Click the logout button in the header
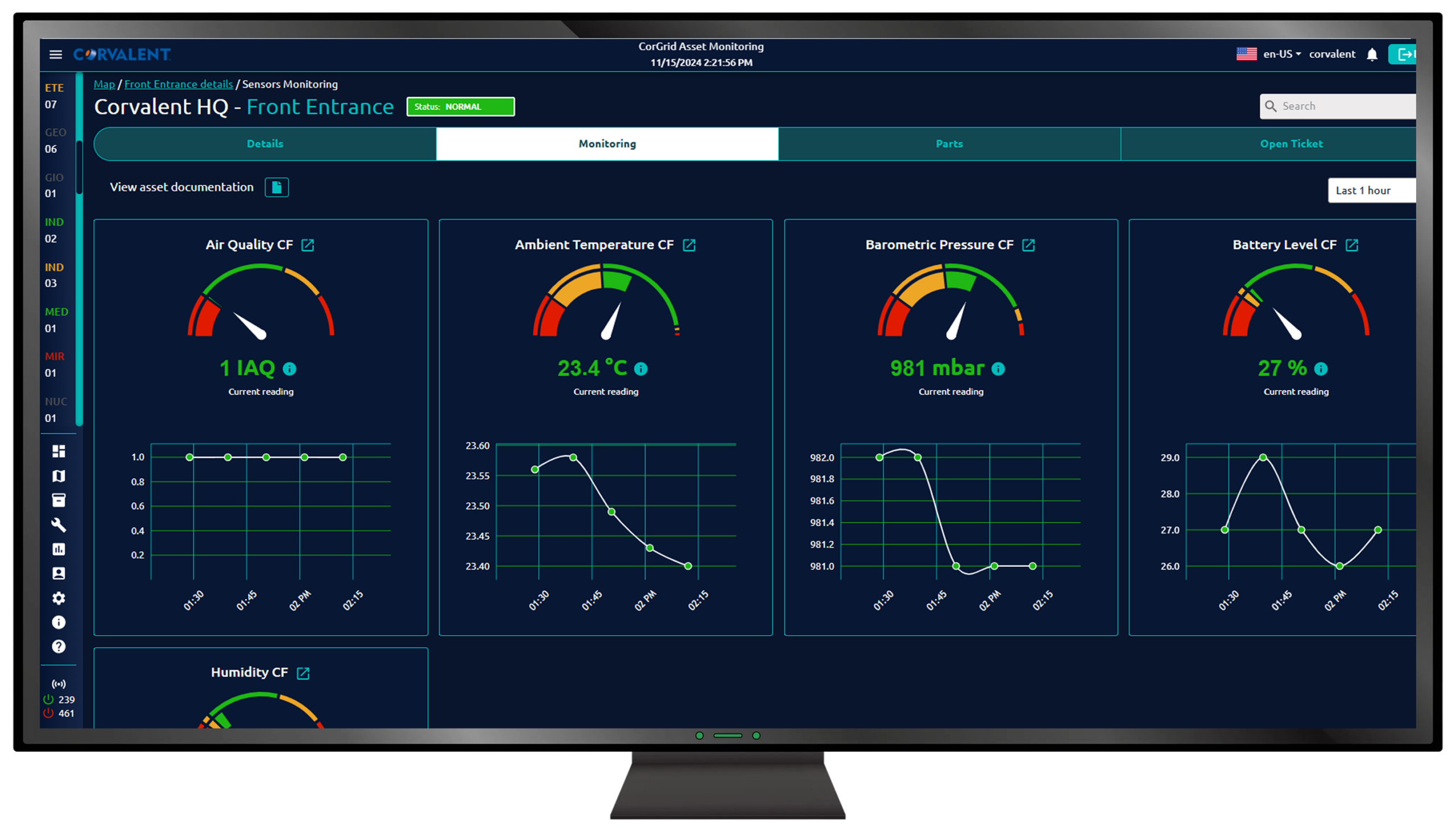Viewport: 1456px width, 832px height. pos(1403,54)
